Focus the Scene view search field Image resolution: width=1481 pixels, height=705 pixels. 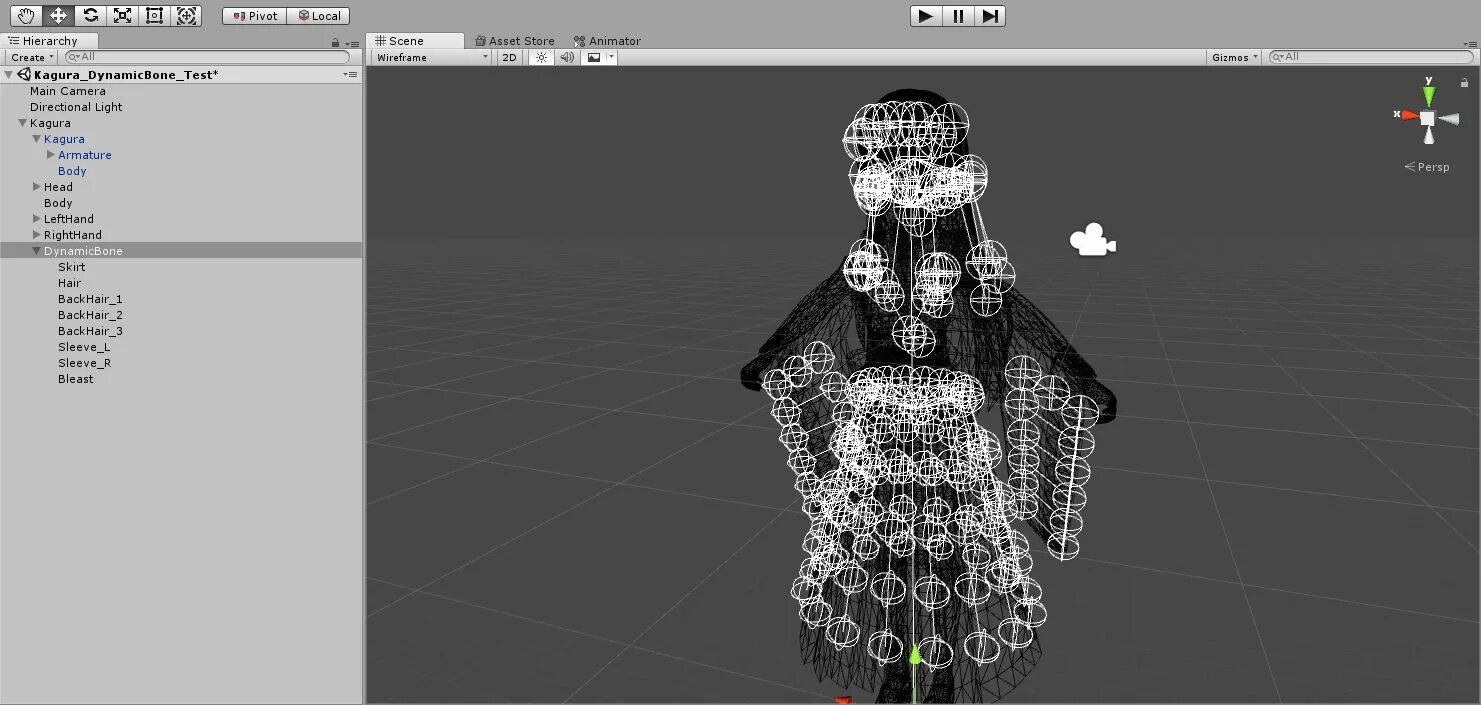(1371, 57)
